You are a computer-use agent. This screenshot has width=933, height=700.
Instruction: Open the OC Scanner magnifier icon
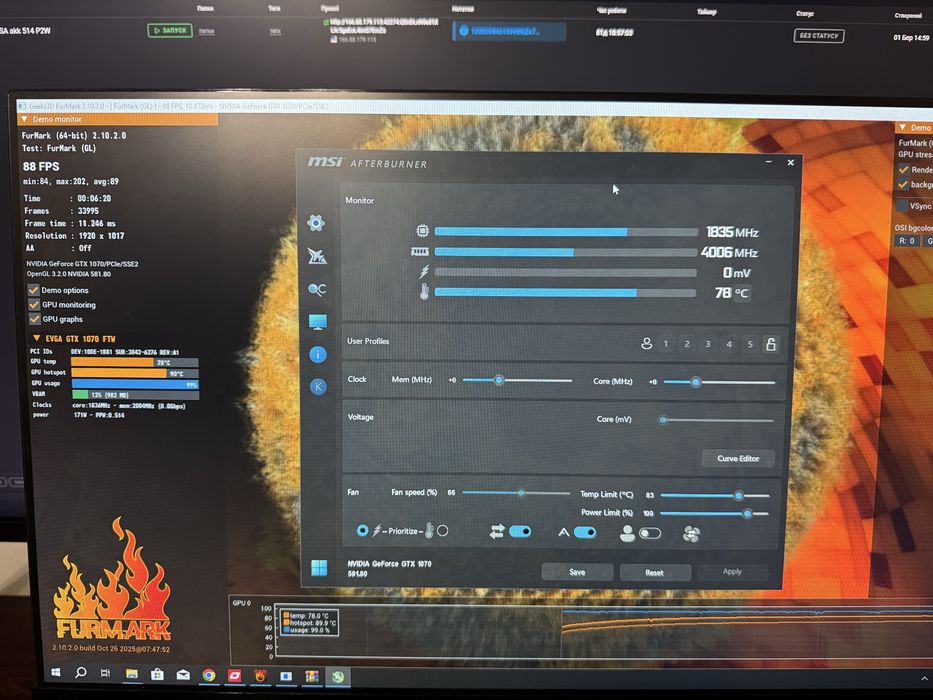pyautogui.click(x=317, y=289)
